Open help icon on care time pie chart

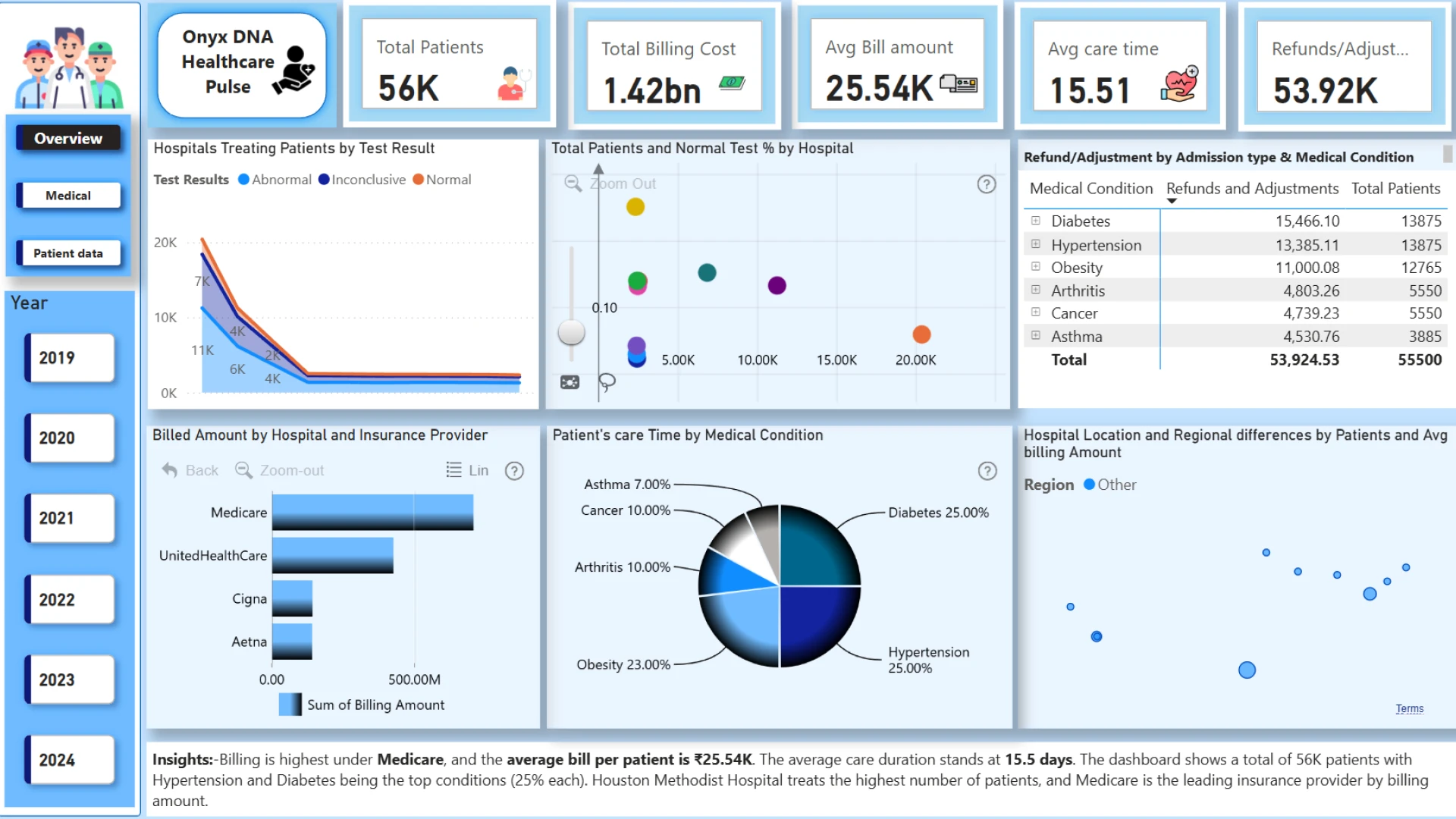tap(987, 471)
